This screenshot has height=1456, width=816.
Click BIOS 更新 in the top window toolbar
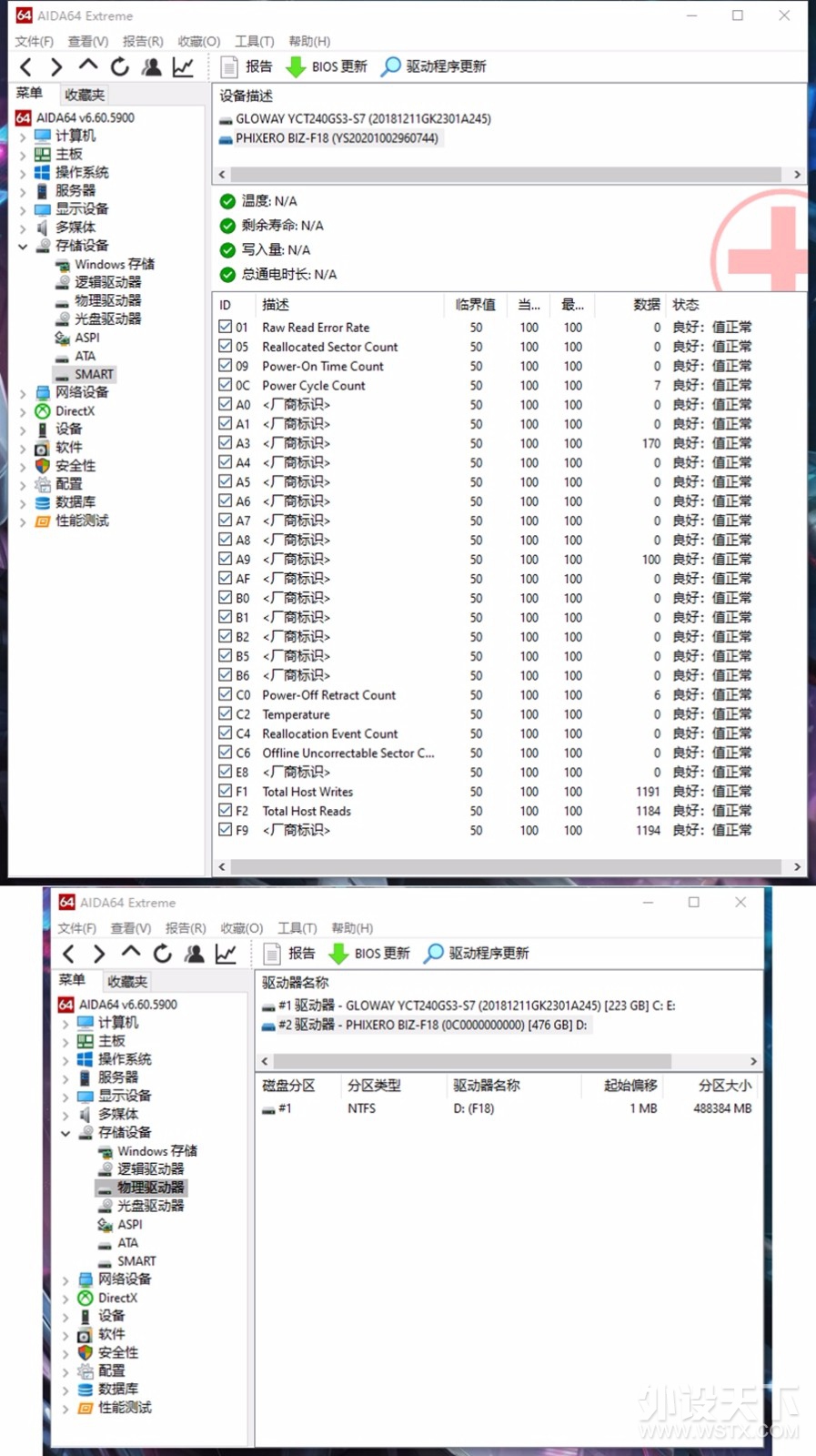click(x=327, y=66)
